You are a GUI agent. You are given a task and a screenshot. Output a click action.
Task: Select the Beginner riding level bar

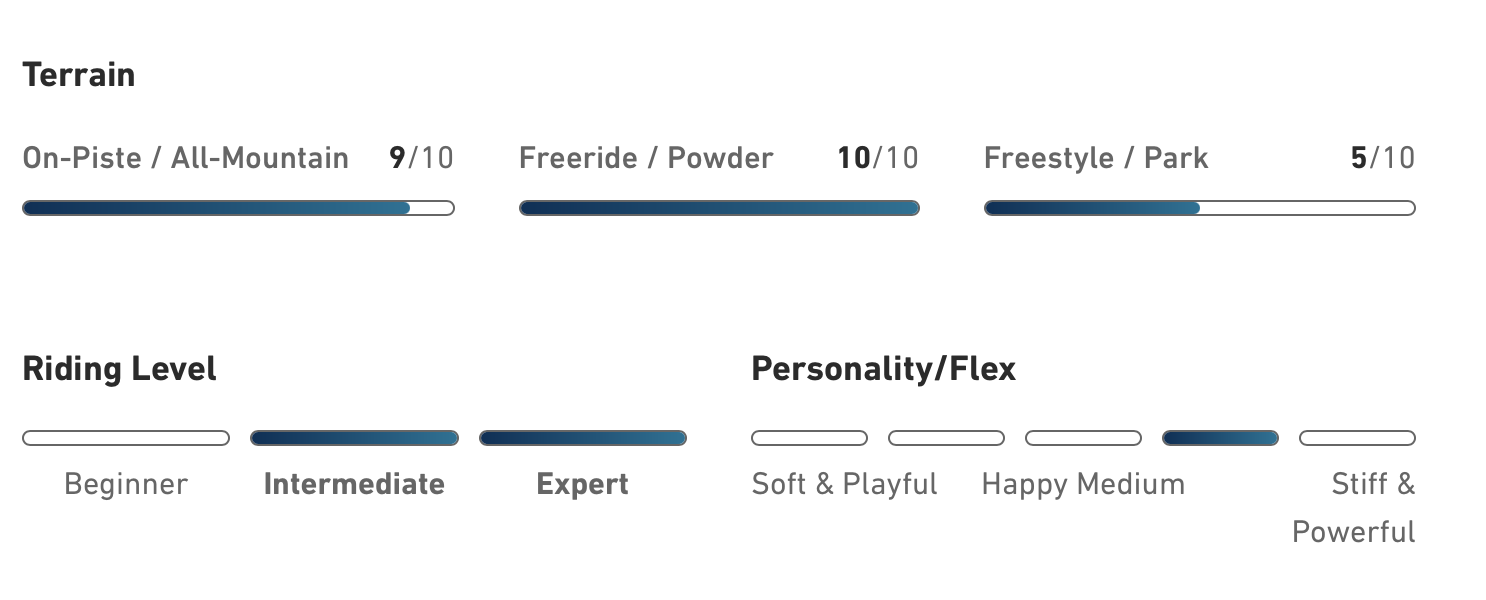126,438
